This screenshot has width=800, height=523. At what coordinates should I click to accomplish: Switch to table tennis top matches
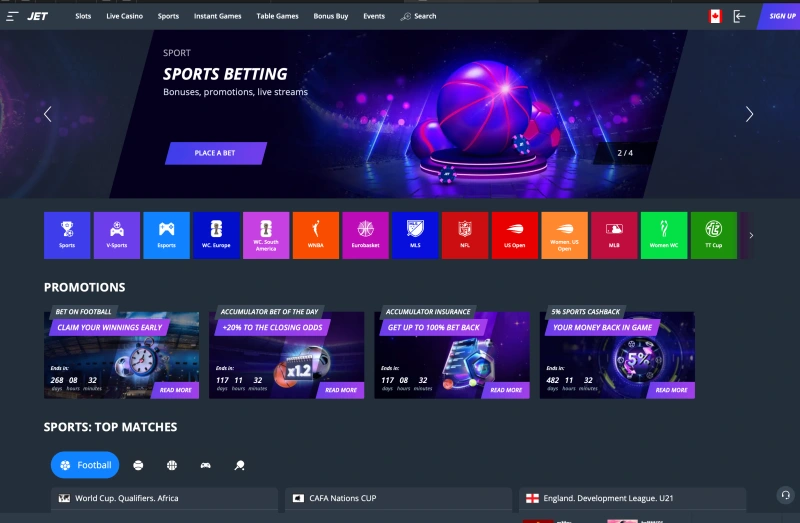tap(239, 465)
